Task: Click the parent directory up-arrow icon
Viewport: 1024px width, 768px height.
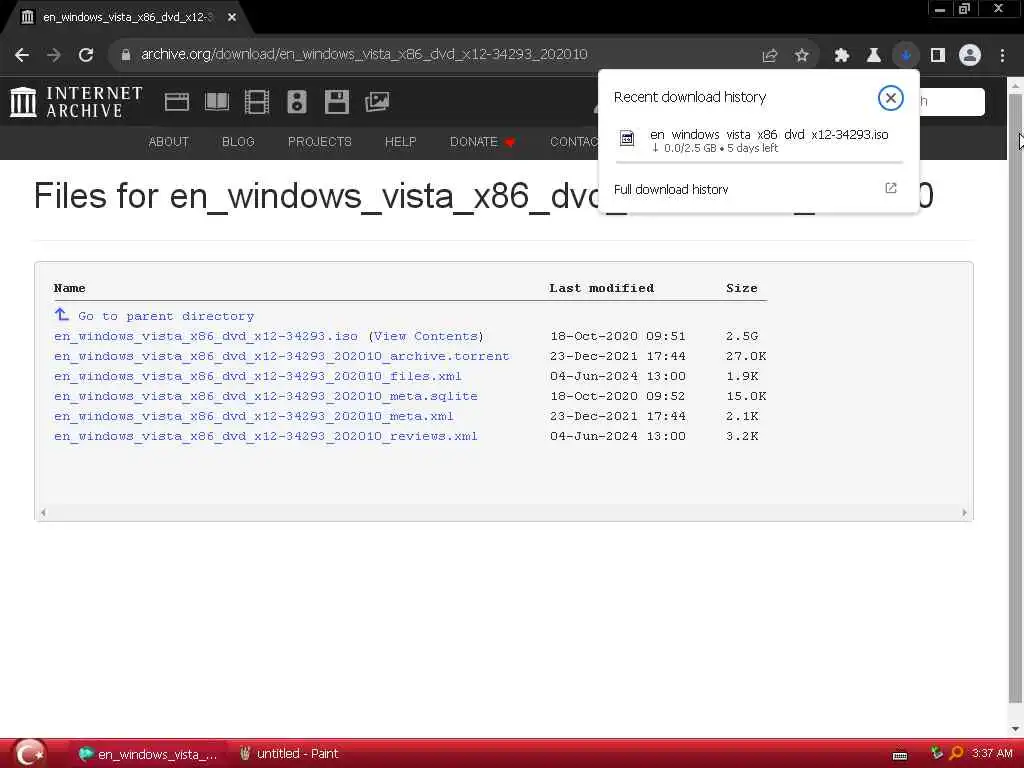Action: coord(61,315)
